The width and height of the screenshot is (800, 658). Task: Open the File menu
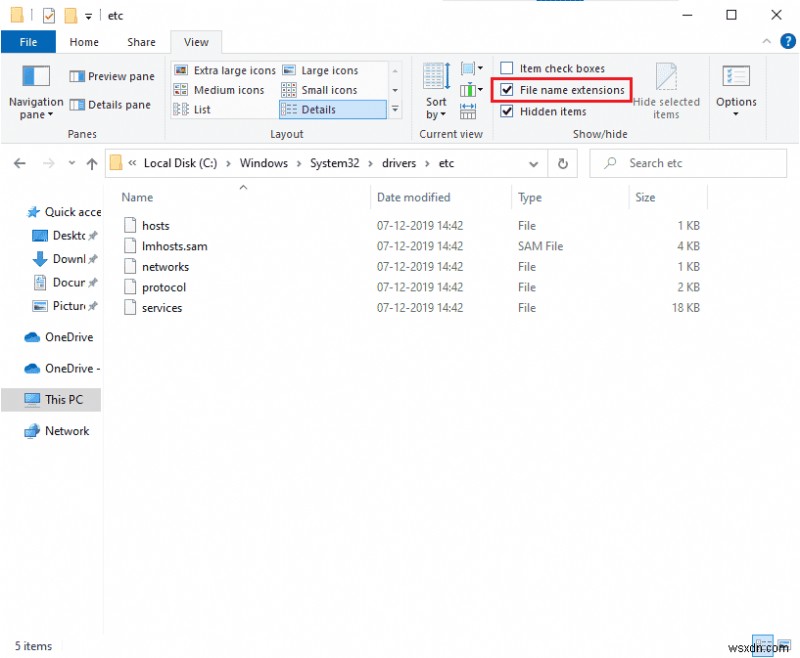tap(28, 42)
